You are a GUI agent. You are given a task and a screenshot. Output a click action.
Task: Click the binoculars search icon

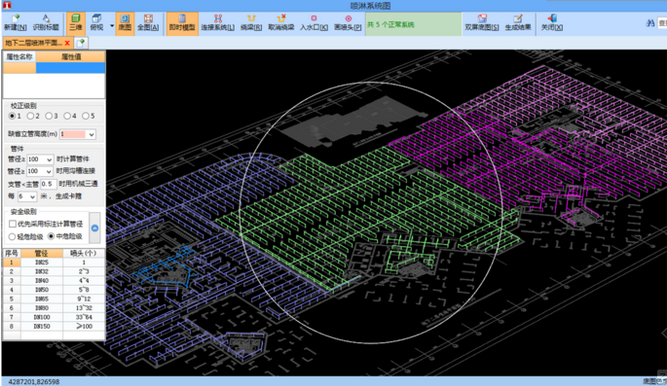coord(650,23)
